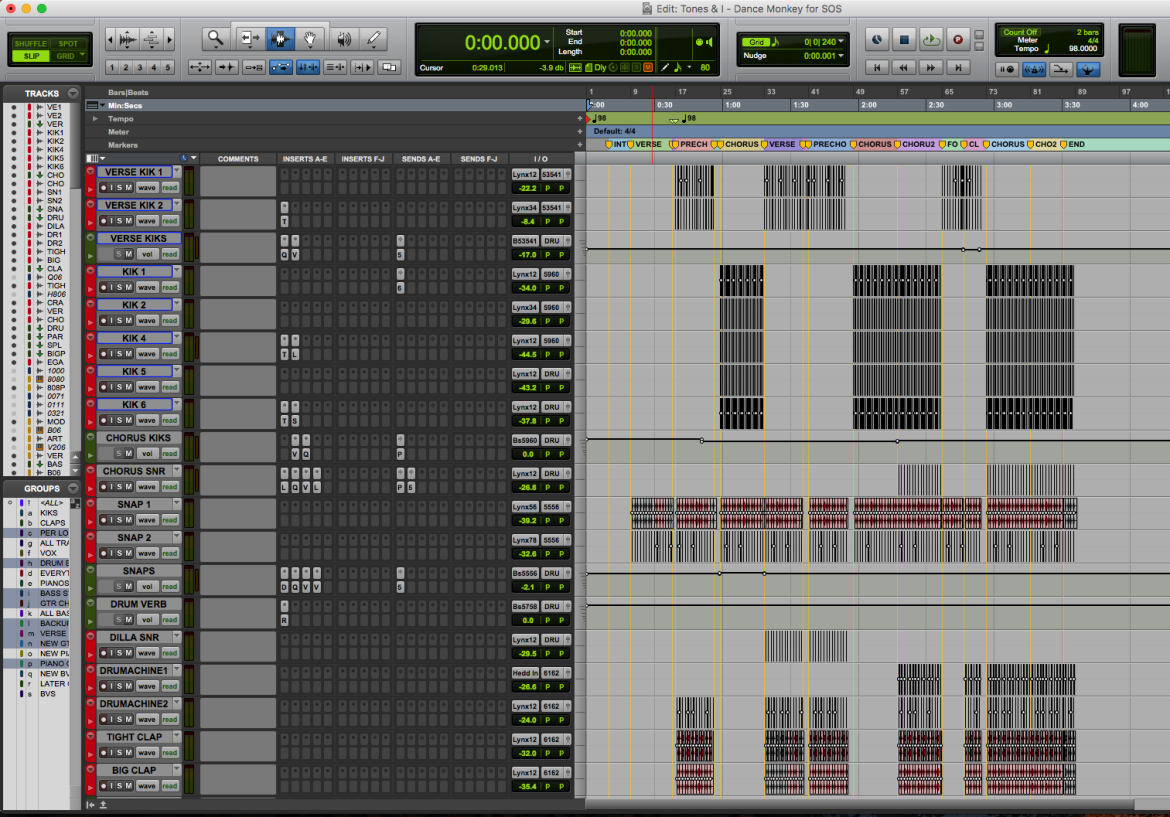Click Return to Zero transport button
The image size is (1170, 817).
pos(878,68)
